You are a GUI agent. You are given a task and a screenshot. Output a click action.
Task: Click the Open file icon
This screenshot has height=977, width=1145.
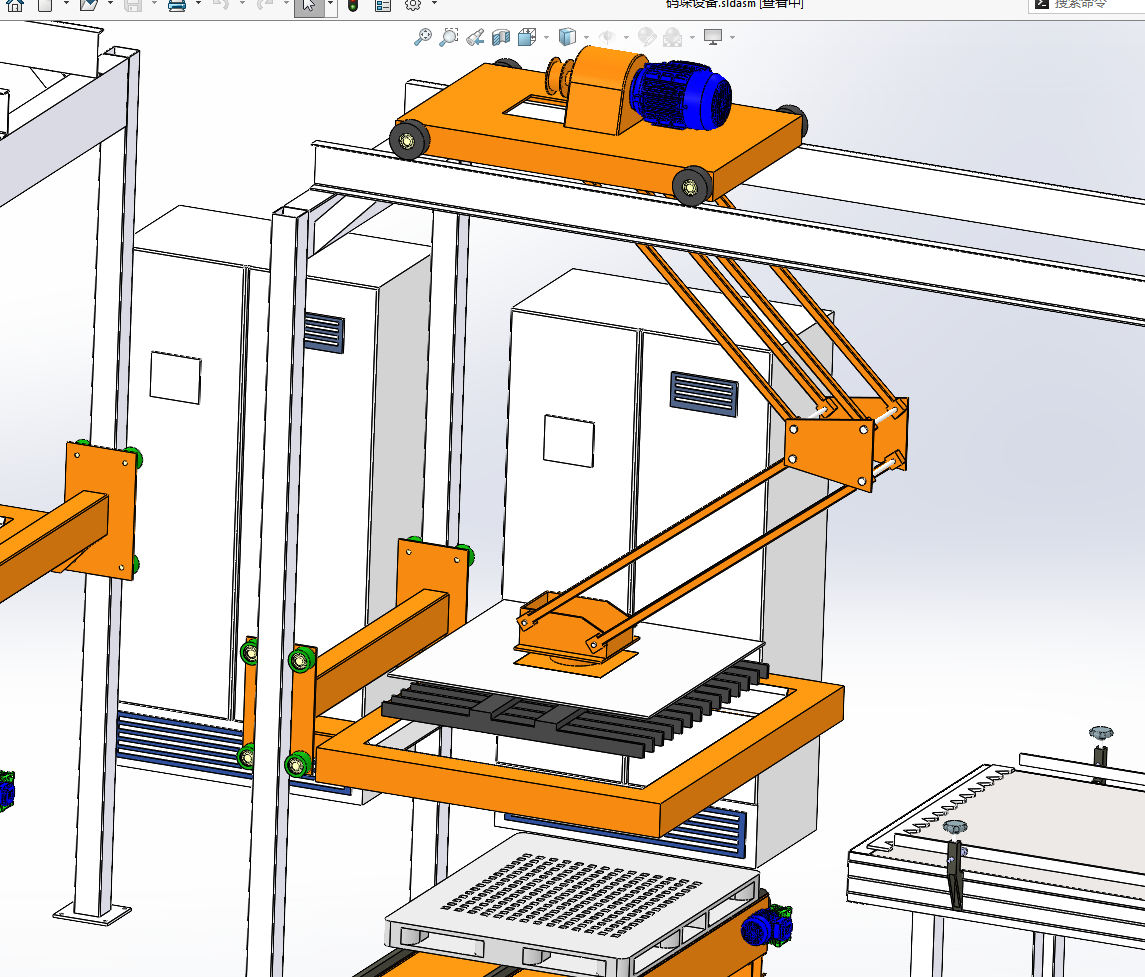click(88, 4)
